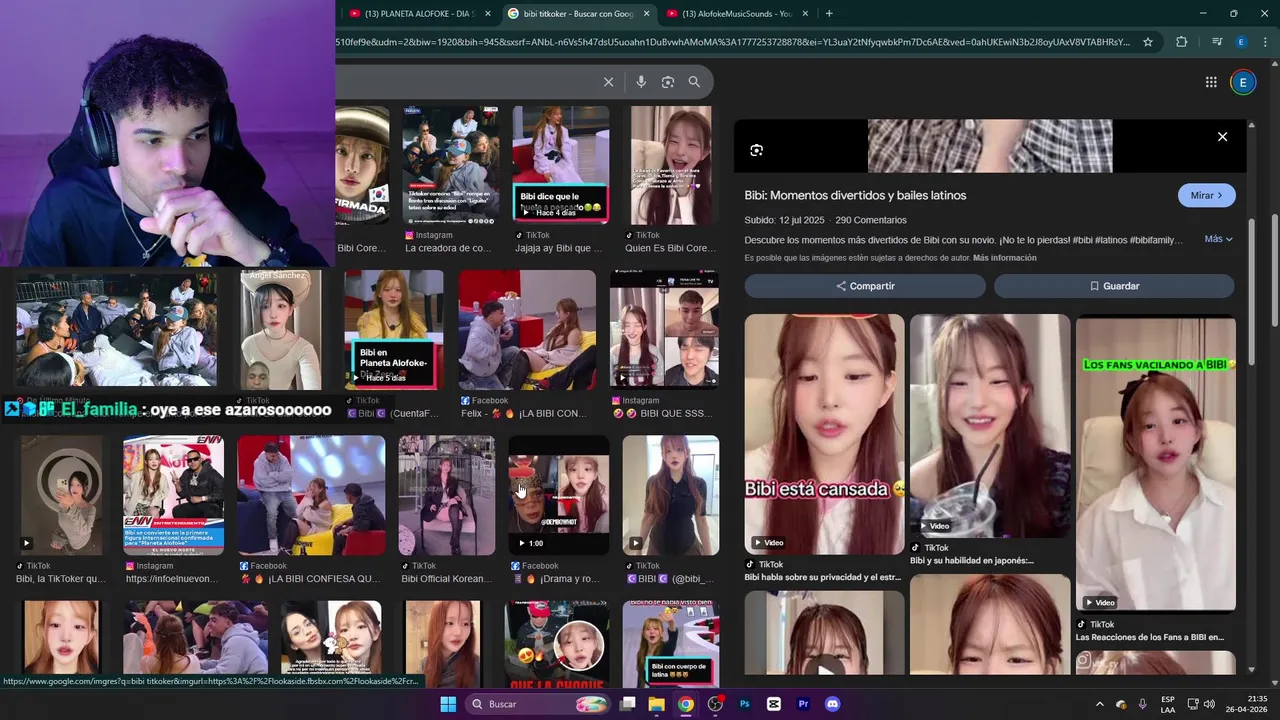Click the microphone icon in system tray
This screenshot has height=720, width=1280.
pos(1142,704)
